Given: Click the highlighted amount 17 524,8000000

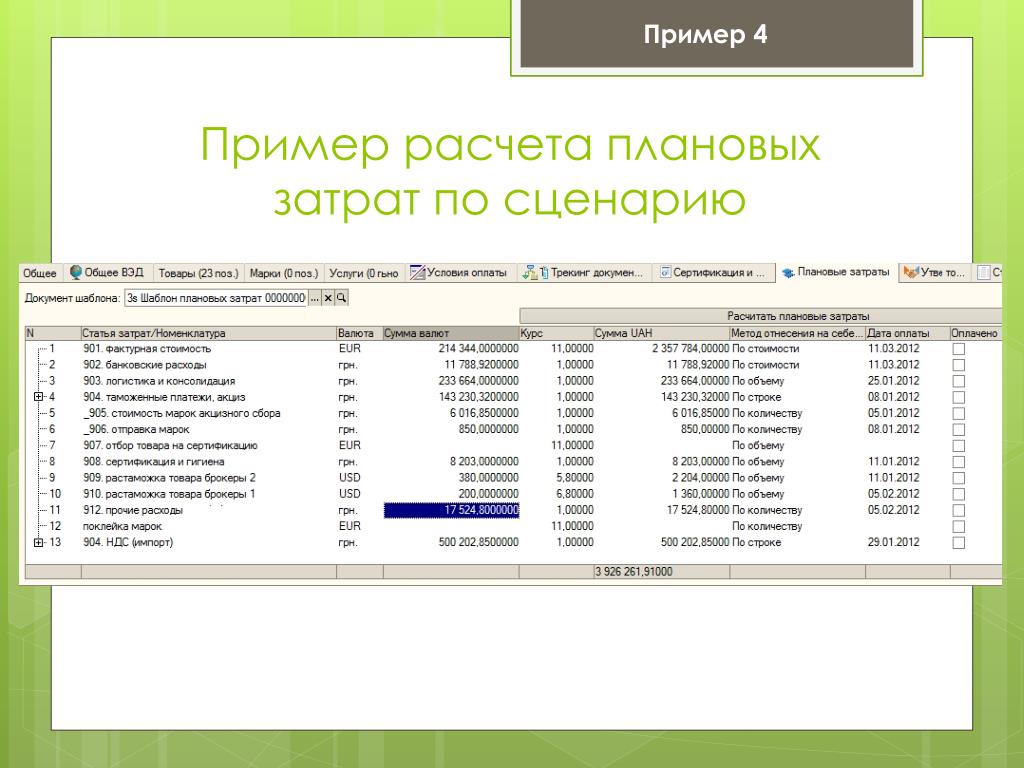Looking at the screenshot, I should (451, 510).
